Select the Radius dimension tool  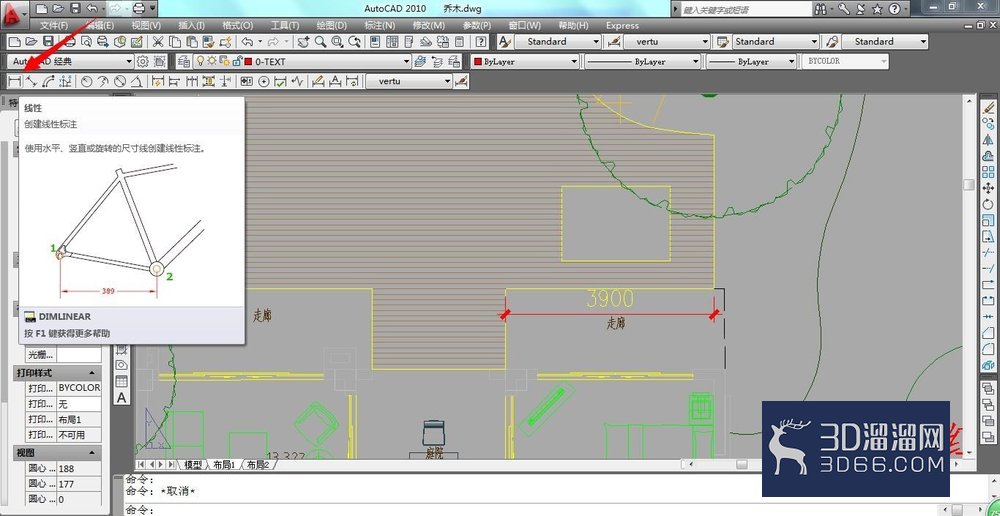pos(87,82)
